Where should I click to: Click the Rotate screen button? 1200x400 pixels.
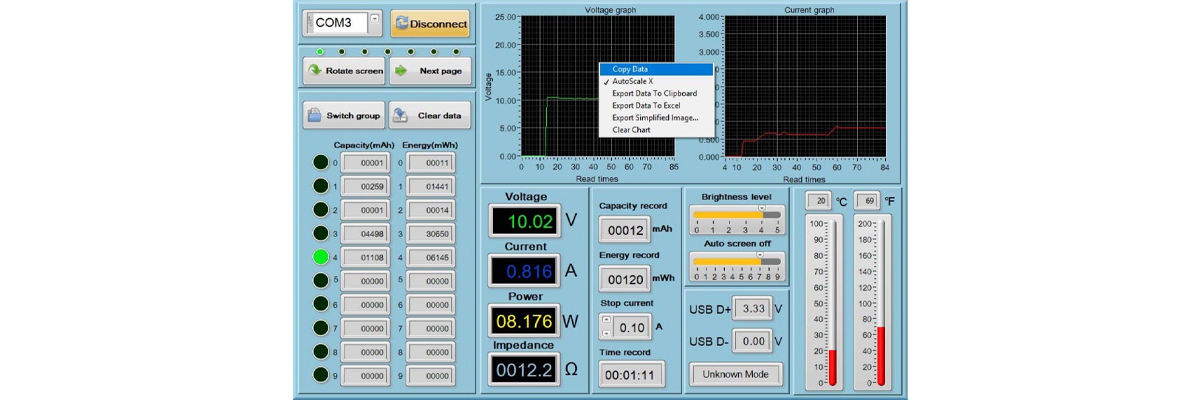[344, 71]
